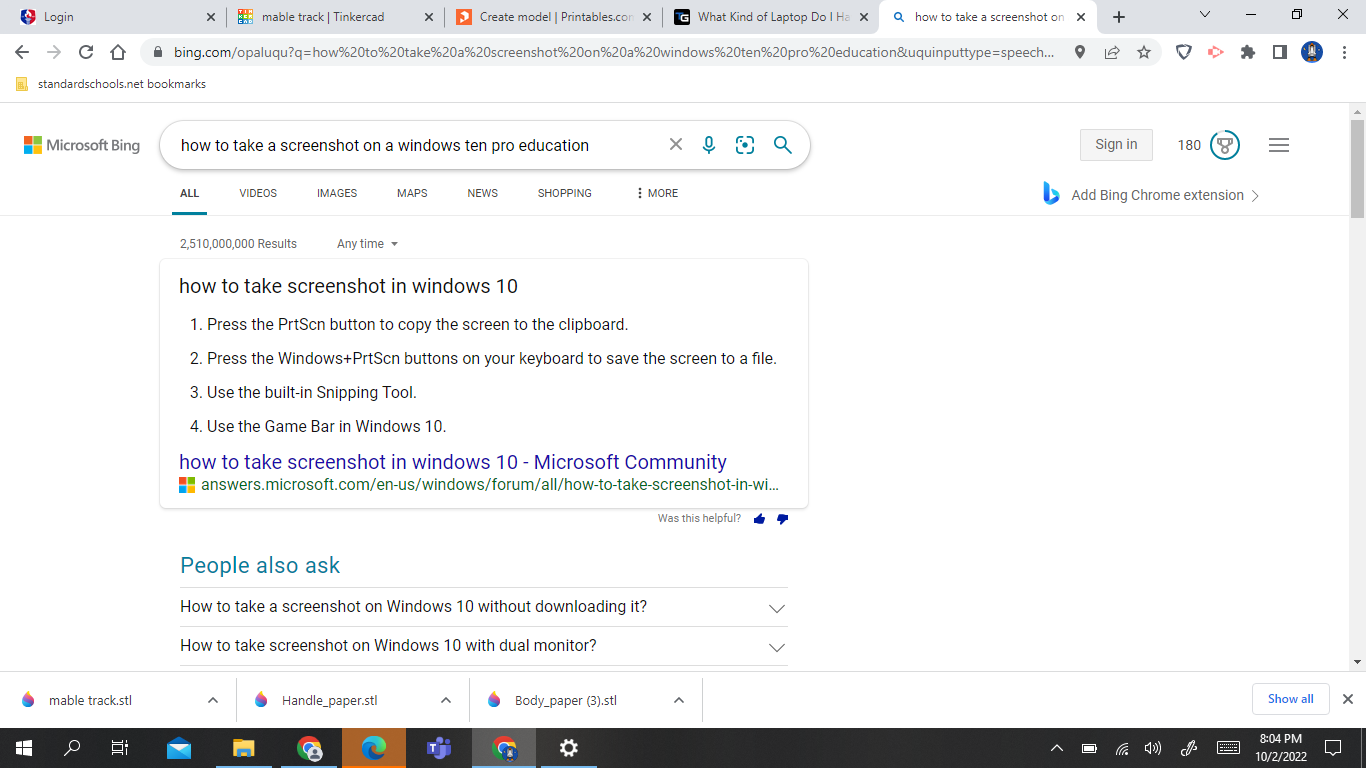
Task: Open options for Body_paper (3).stl download
Action: coord(679,700)
